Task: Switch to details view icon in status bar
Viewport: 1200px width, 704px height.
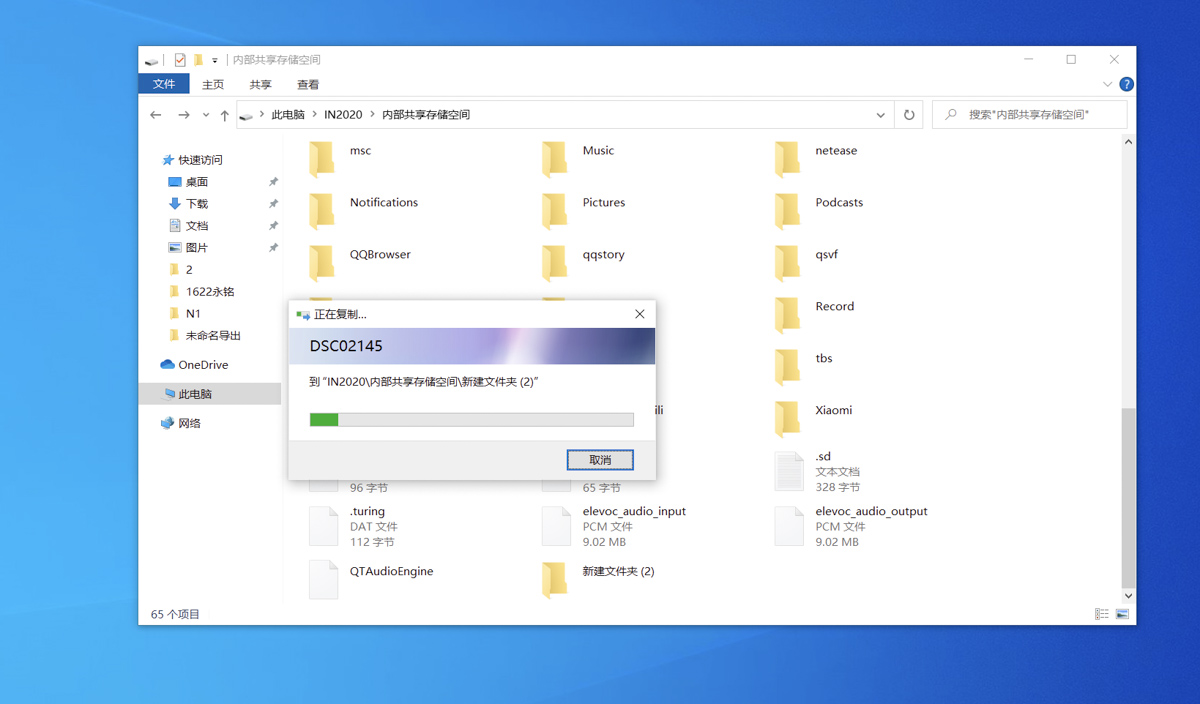Action: click(x=1101, y=614)
